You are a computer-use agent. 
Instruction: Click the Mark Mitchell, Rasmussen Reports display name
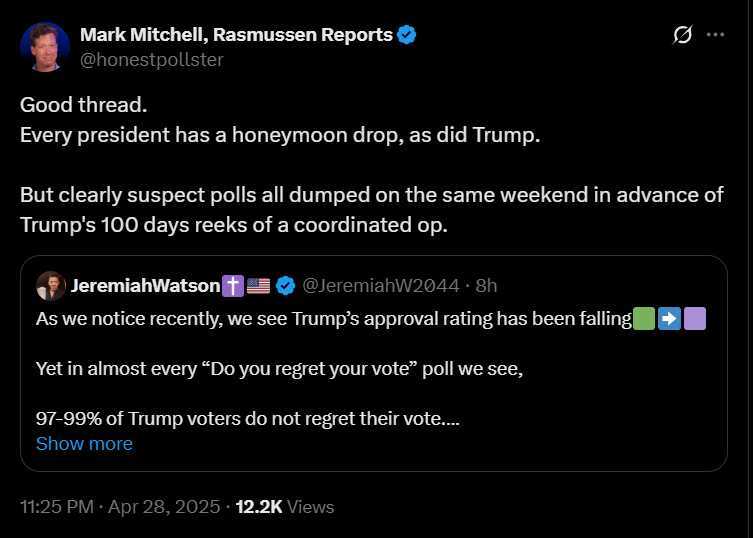tap(236, 35)
